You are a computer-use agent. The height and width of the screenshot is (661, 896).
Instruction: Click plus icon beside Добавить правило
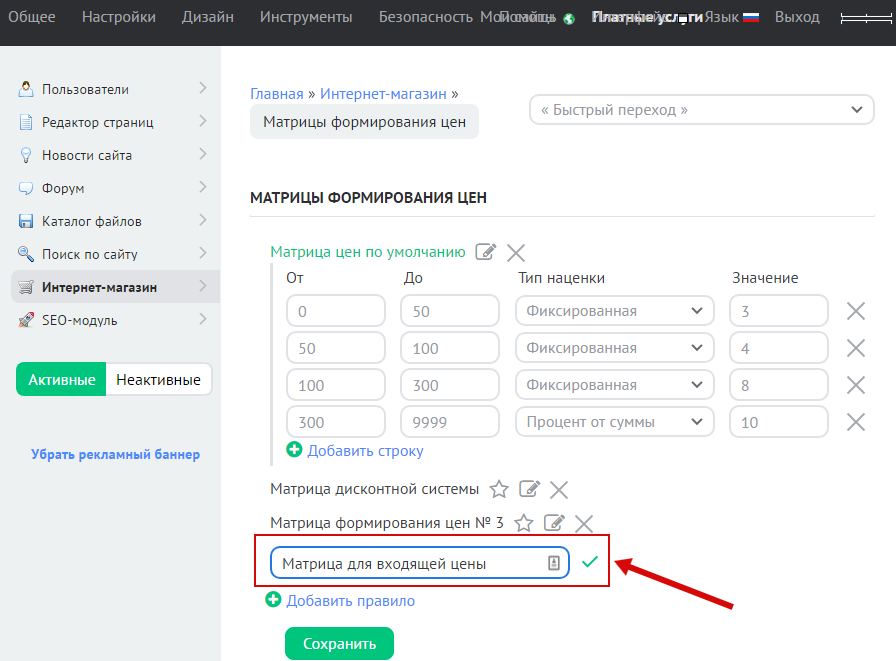tap(273, 600)
